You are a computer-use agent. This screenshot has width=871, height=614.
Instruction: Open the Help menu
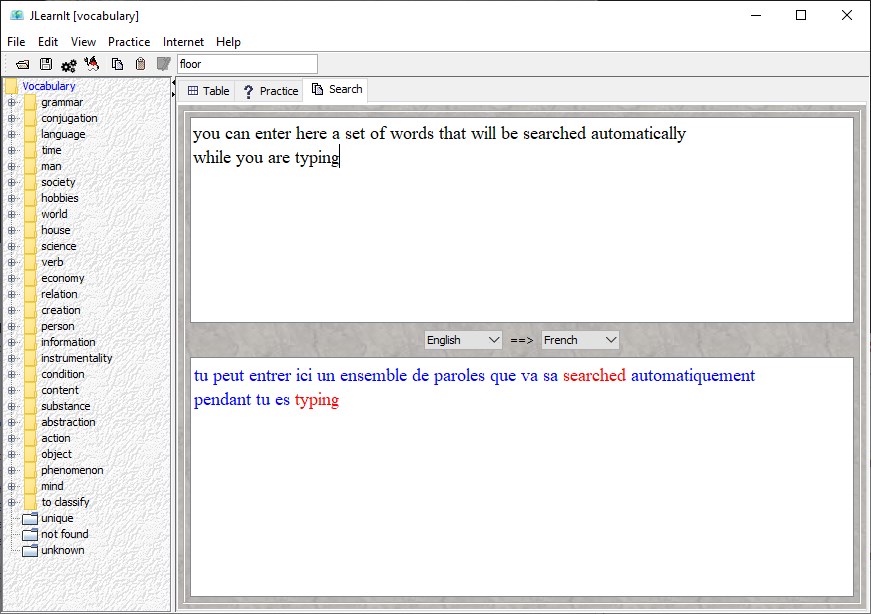[228, 42]
